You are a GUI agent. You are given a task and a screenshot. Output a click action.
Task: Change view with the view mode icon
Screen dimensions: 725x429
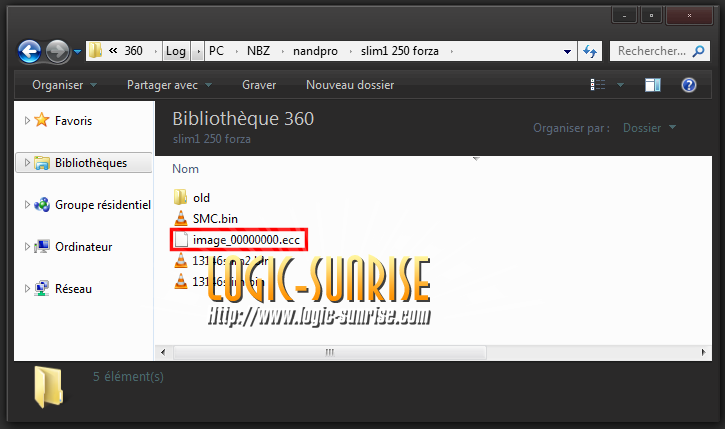coord(599,85)
